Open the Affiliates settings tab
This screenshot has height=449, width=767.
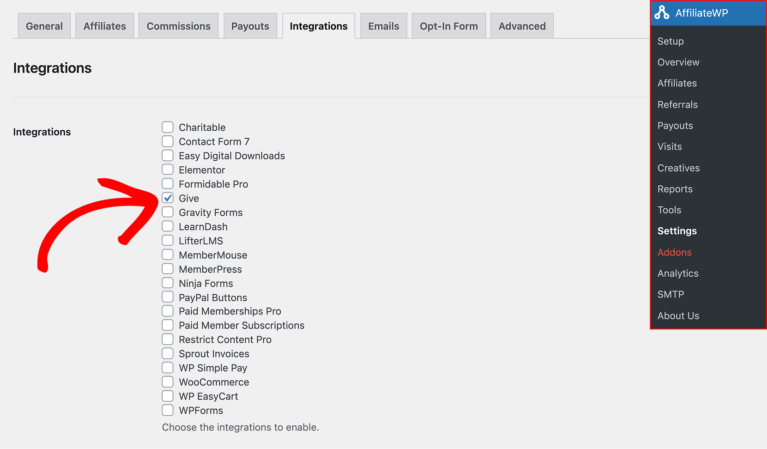click(x=104, y=26)
